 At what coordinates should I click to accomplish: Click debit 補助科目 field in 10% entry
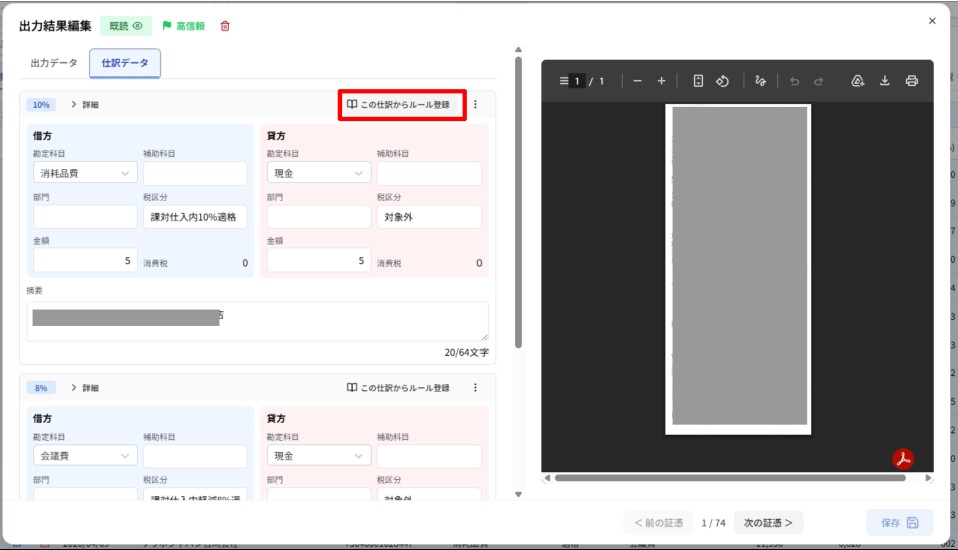click(195, 173)
